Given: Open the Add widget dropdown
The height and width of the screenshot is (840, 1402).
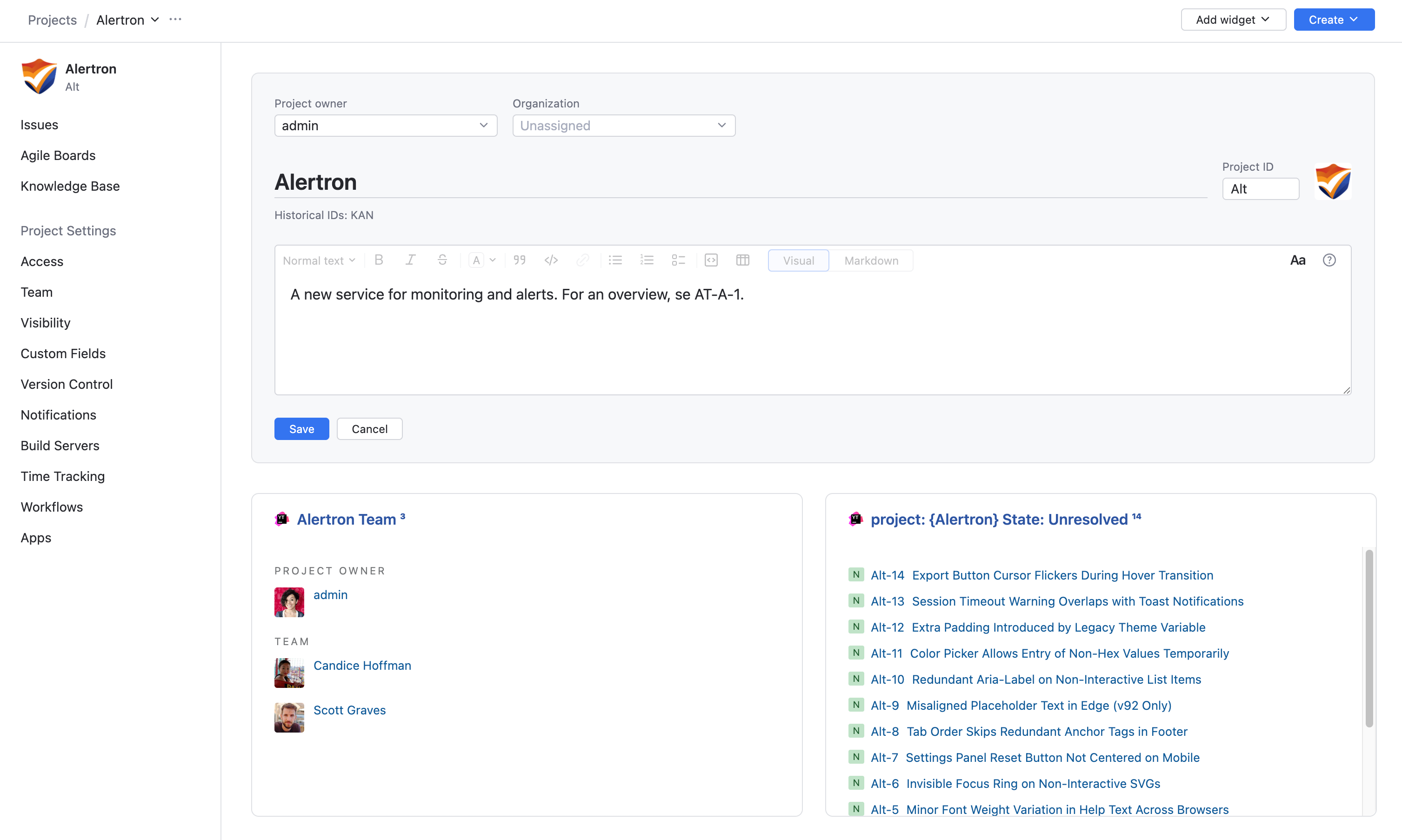Looking at the screenshot, I should [1233, 20].
